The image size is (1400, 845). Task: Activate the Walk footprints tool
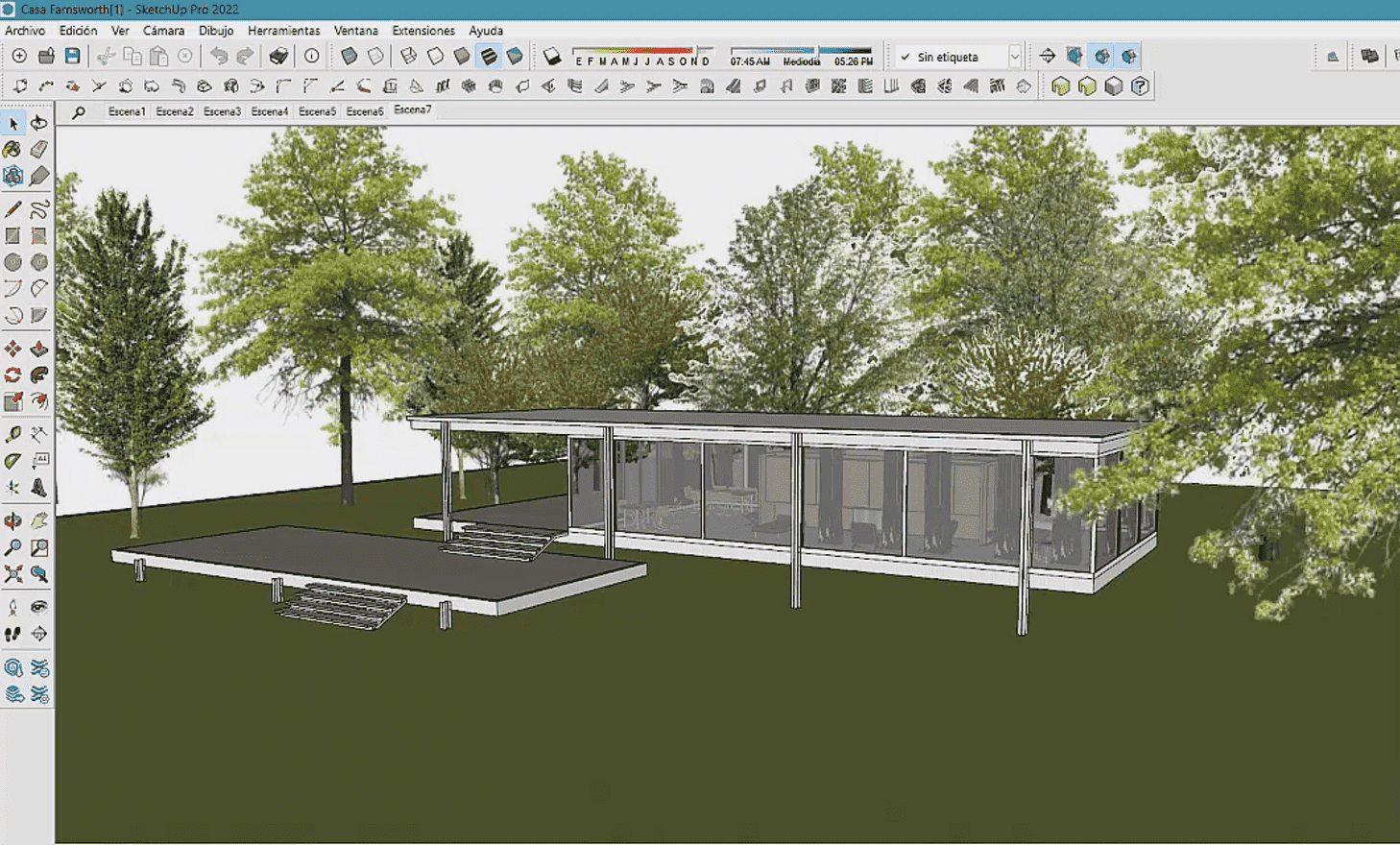tap(12, 634)
